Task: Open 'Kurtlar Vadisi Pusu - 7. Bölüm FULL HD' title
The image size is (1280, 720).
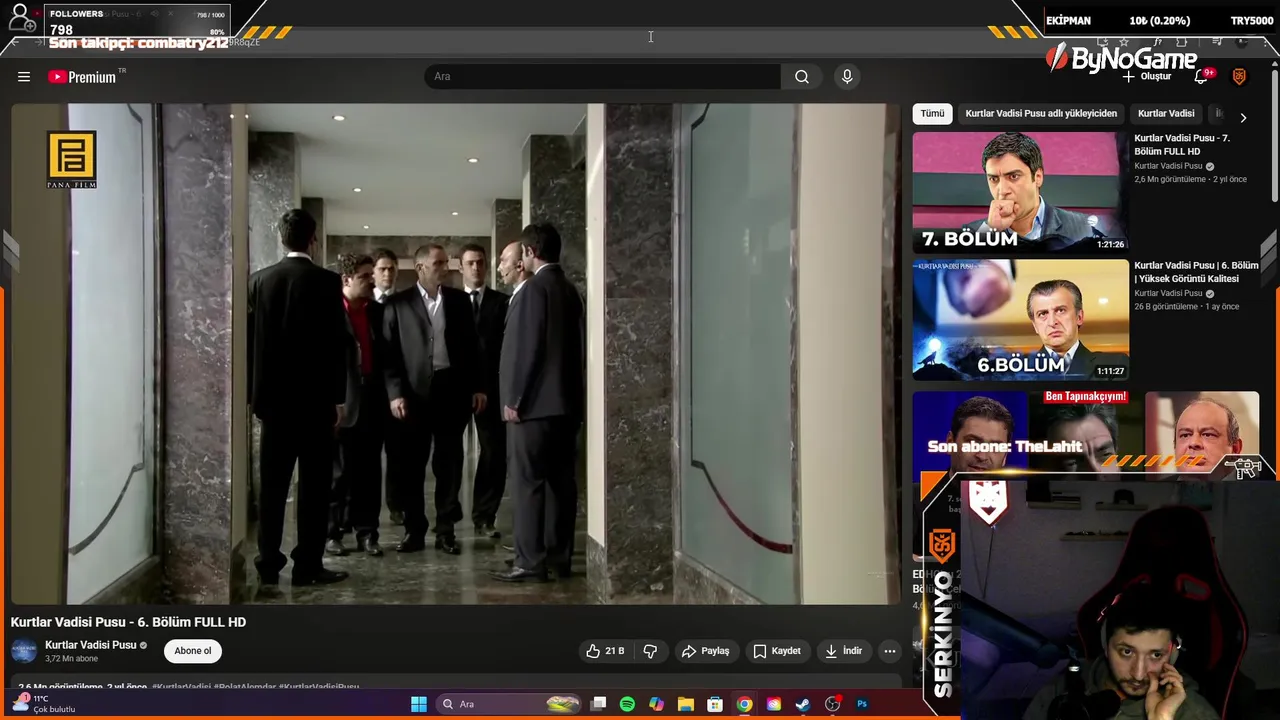Action: click(x=1182, y=145)
